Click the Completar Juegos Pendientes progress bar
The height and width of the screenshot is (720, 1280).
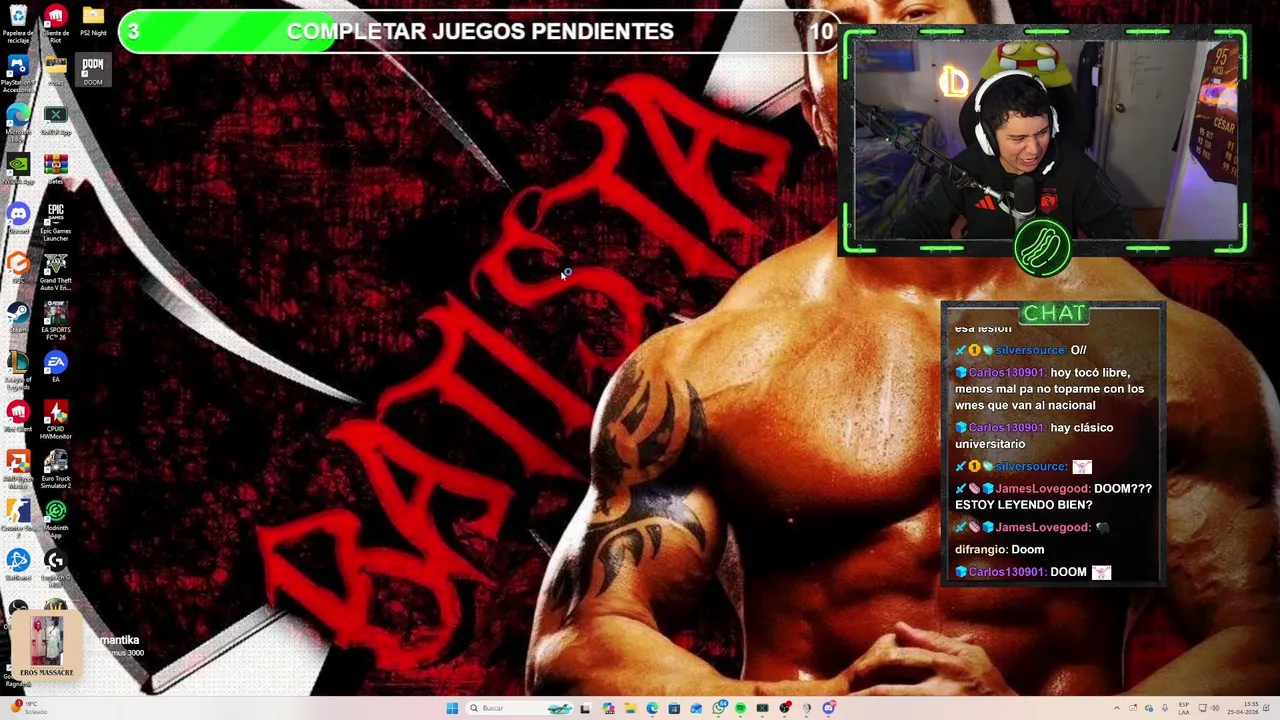coord(478,31)
